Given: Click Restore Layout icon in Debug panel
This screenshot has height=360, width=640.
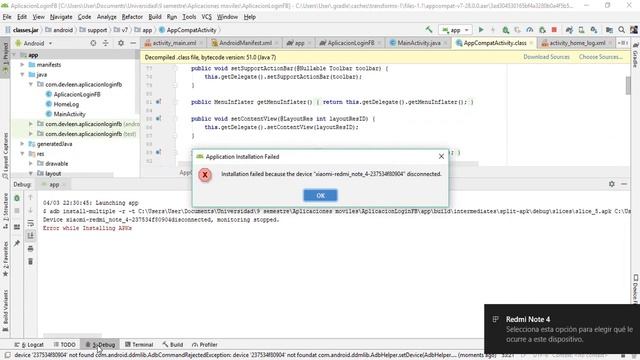Looking at the screenshot, I should pyautogui.click(x=17, y=227).
